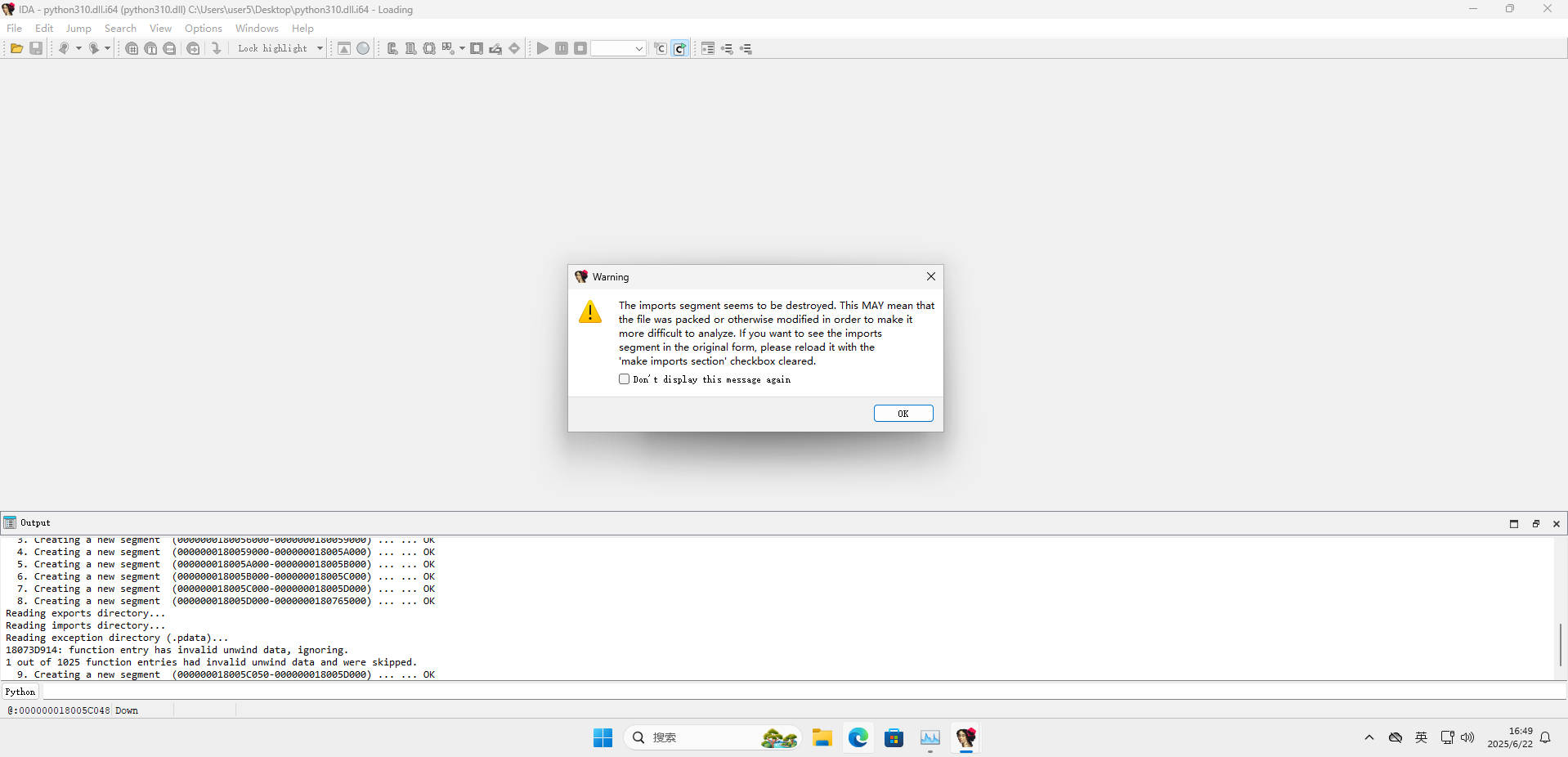Open the File menu
Screen dimensions: 1568x757
pos(15,28)
